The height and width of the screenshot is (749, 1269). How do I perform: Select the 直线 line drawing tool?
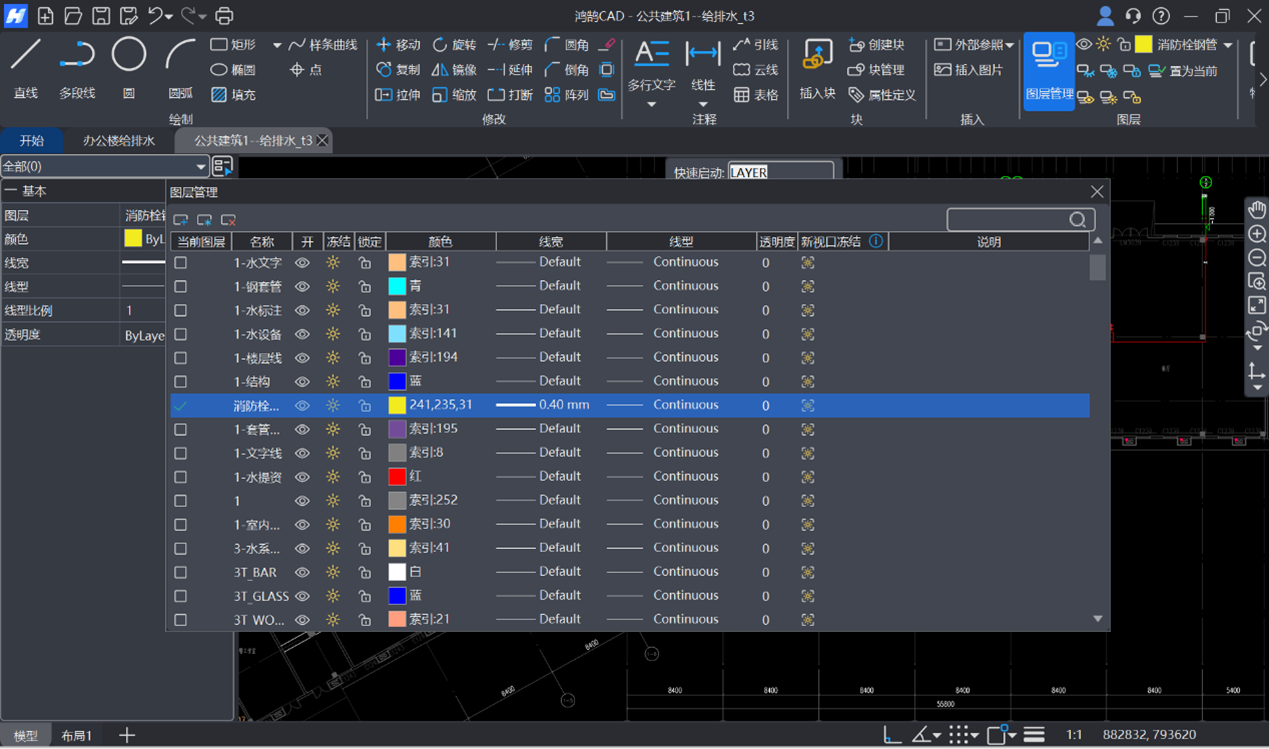tap(26, 56)
